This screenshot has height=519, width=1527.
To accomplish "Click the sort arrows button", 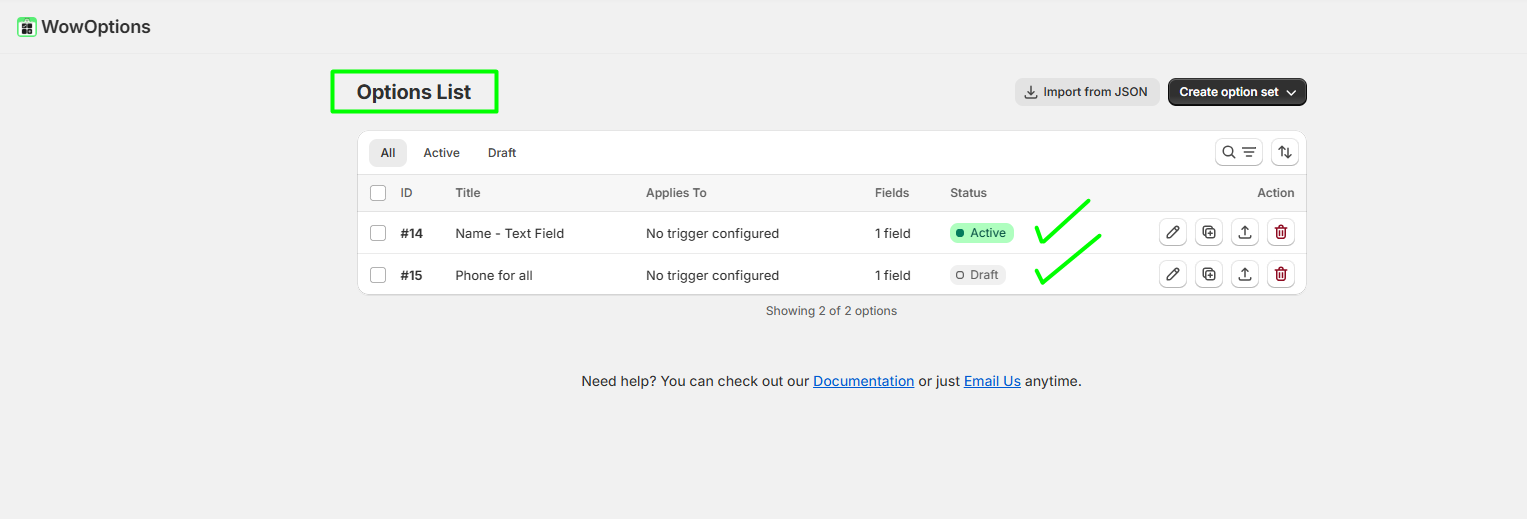I will tap(1285, 153).
